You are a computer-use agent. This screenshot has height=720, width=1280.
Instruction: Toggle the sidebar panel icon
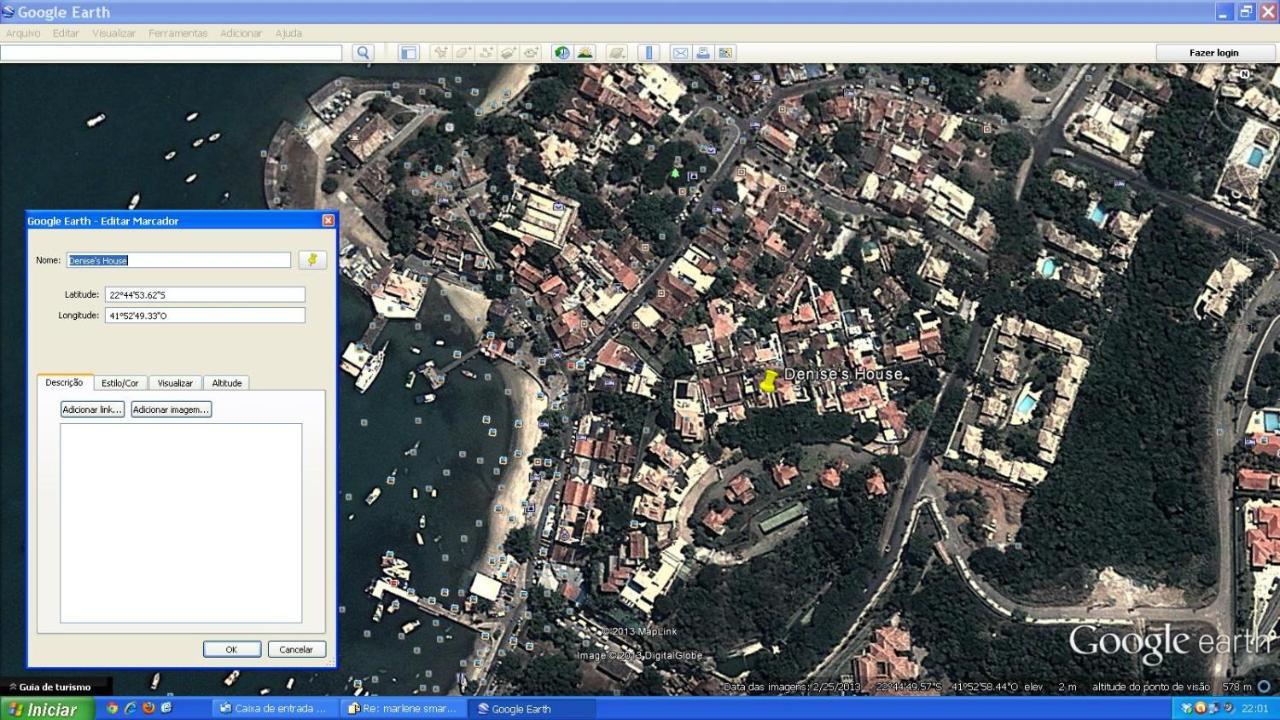409,53
